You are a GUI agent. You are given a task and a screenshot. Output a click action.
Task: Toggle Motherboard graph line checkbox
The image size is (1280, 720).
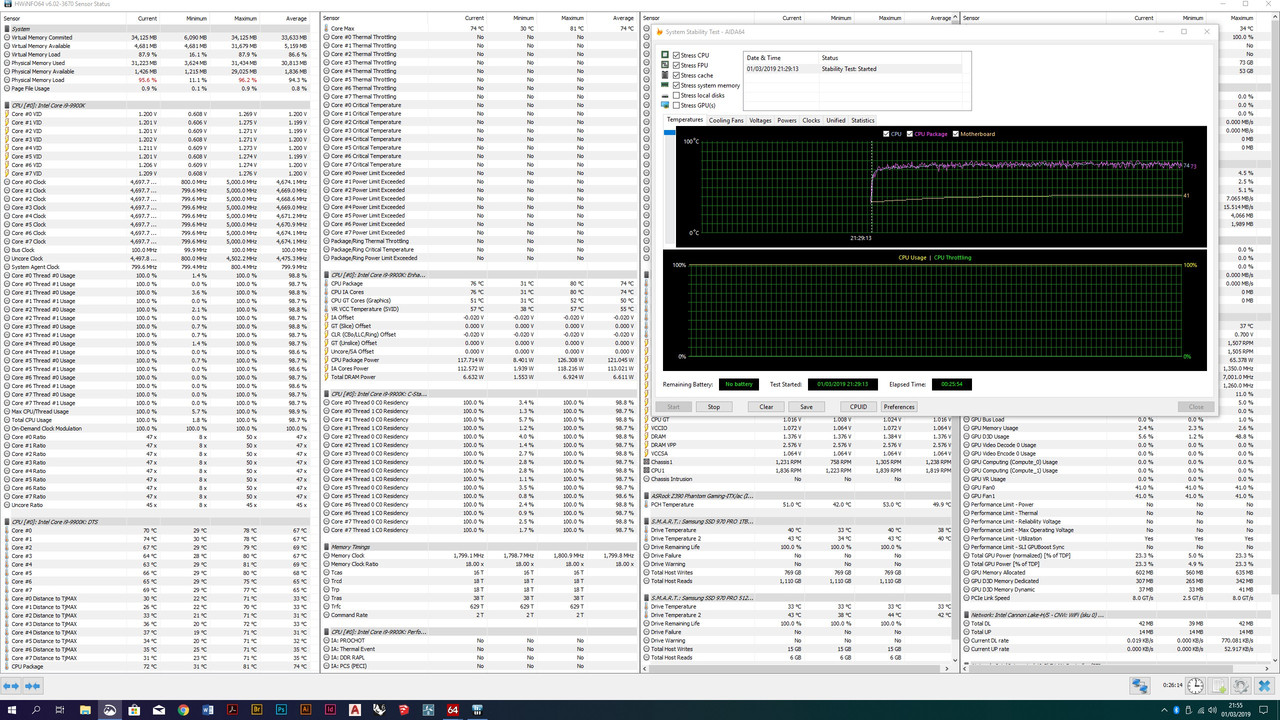[956, 134]
